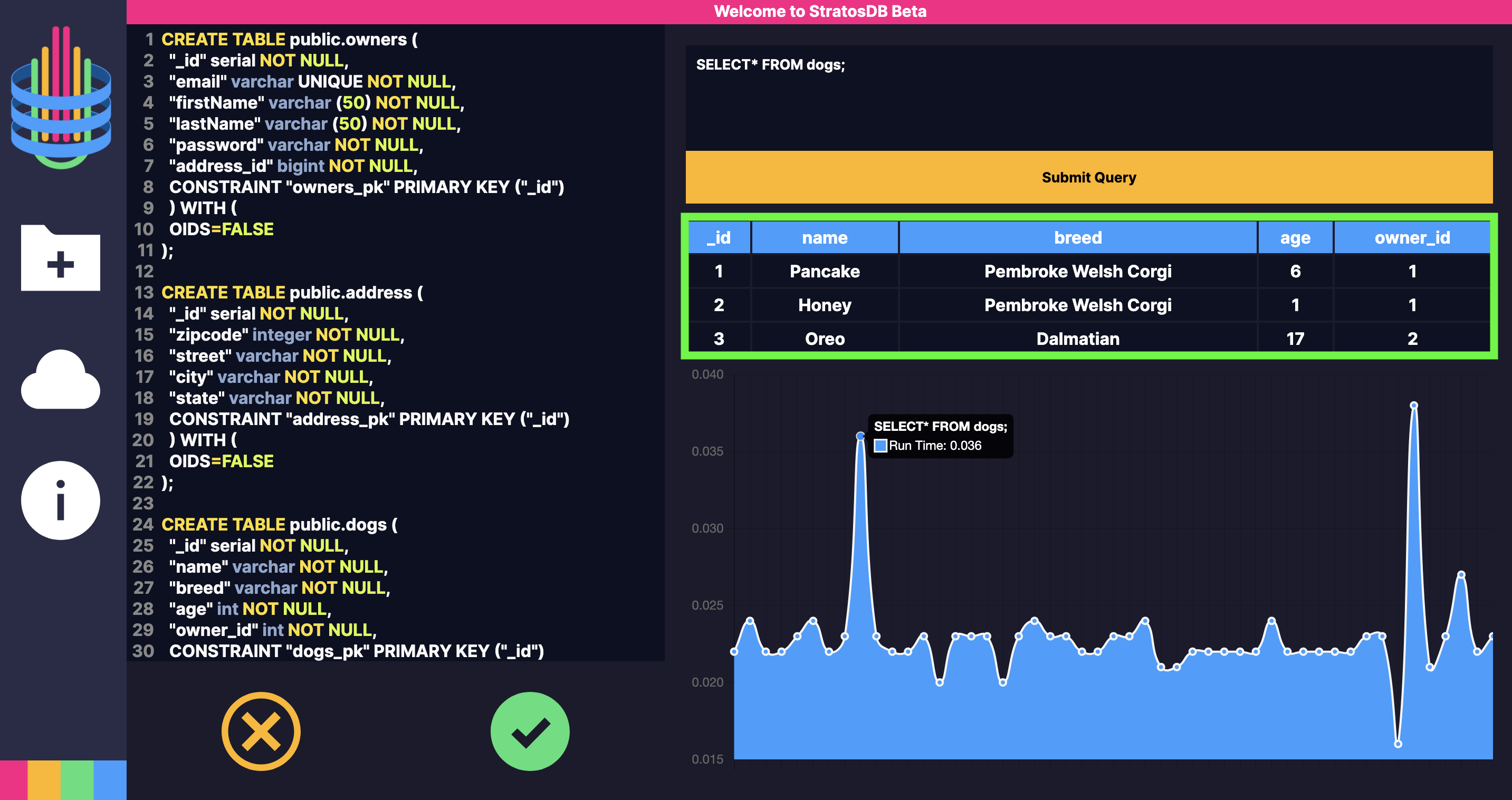The image size is (1512, 800).
Task: Select the Dalmatian breed cell
Action: pyautogui.click(x=1078, y=339)
